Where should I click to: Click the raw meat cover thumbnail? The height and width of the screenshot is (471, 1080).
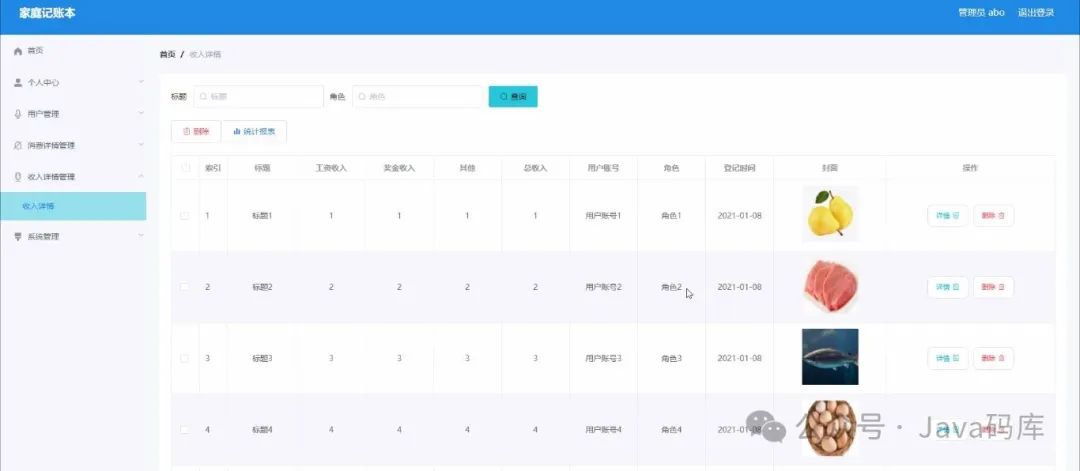tap(830, 286)
